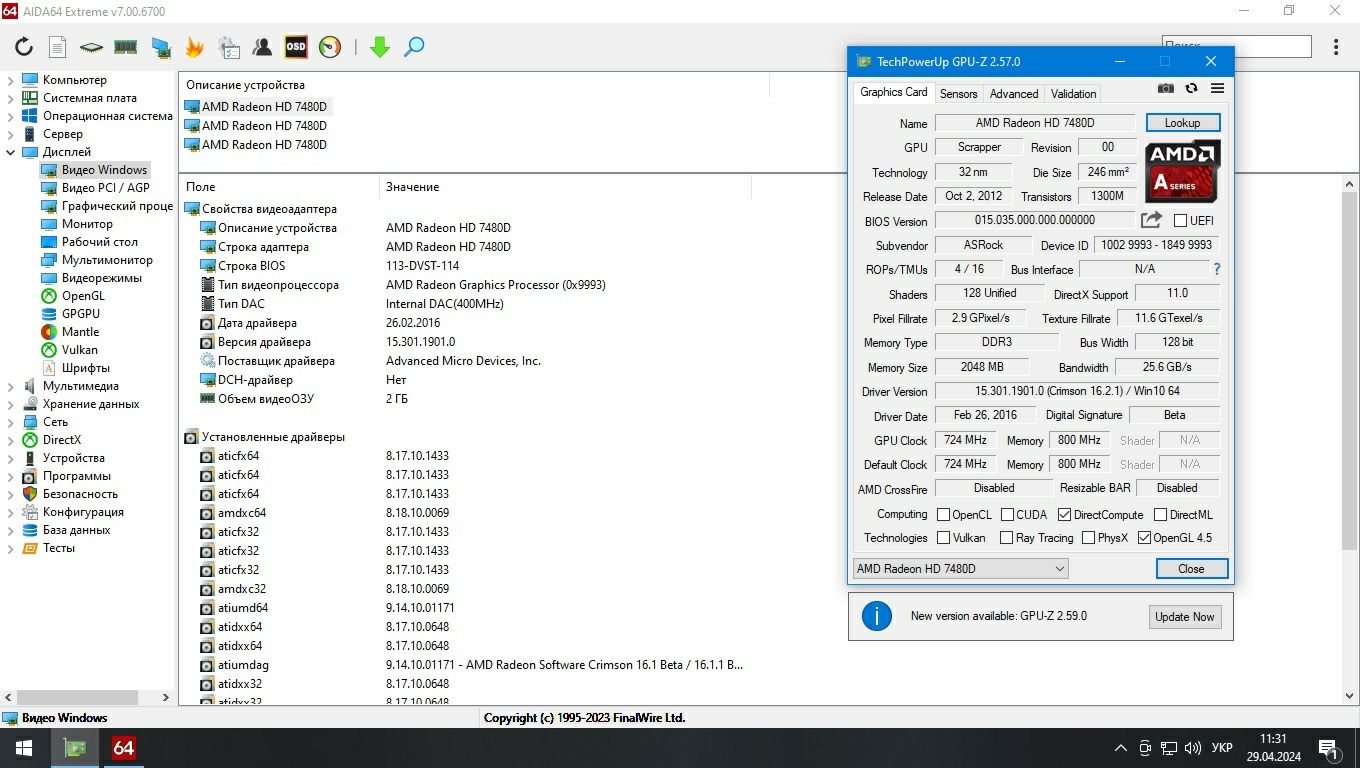The image size is (1360, 768).
Task: Expand the Компьютер tree node
Action: click(11, 80)
